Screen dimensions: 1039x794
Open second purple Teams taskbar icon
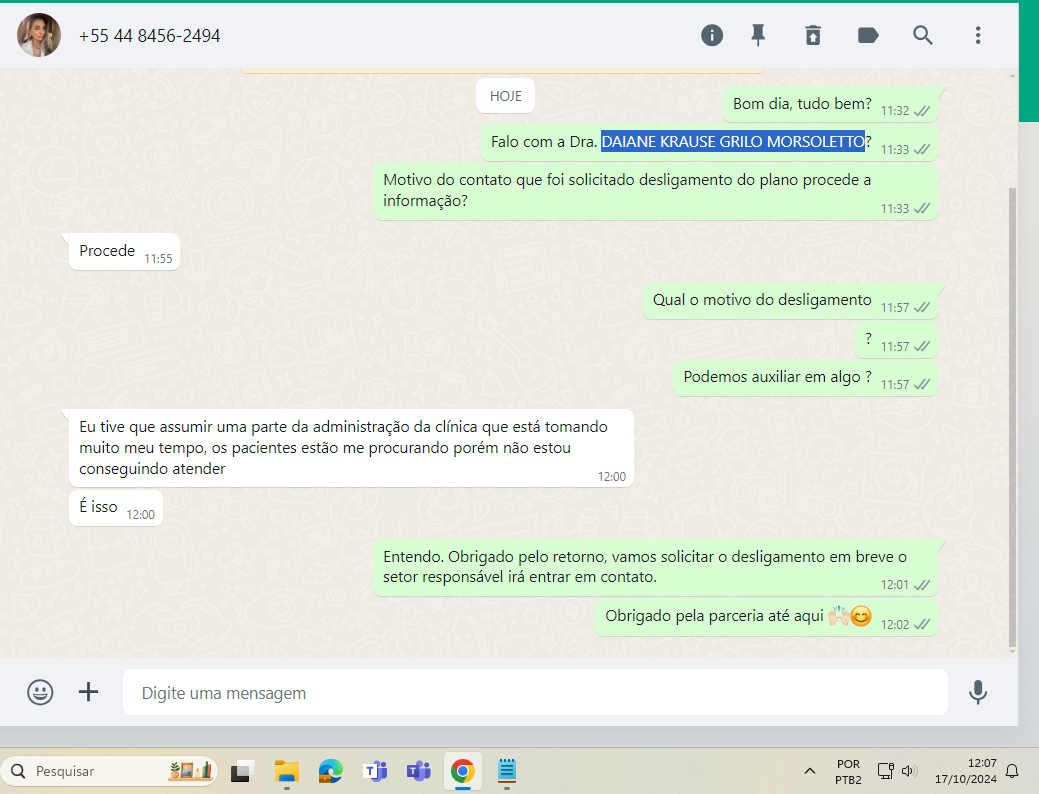[419, 771]
